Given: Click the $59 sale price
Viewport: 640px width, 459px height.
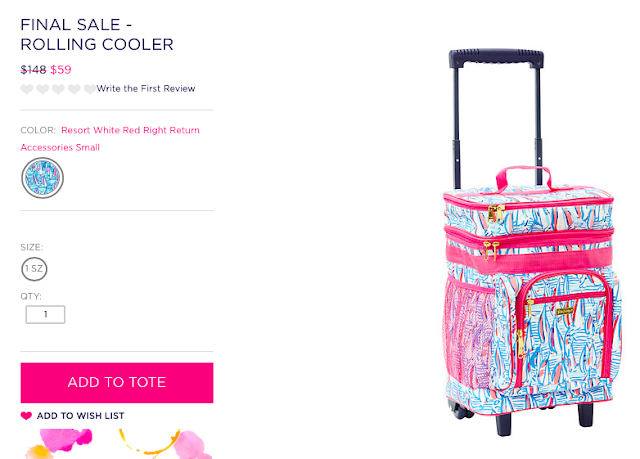Looking at the screenshot, I should [x=61, y=70].
